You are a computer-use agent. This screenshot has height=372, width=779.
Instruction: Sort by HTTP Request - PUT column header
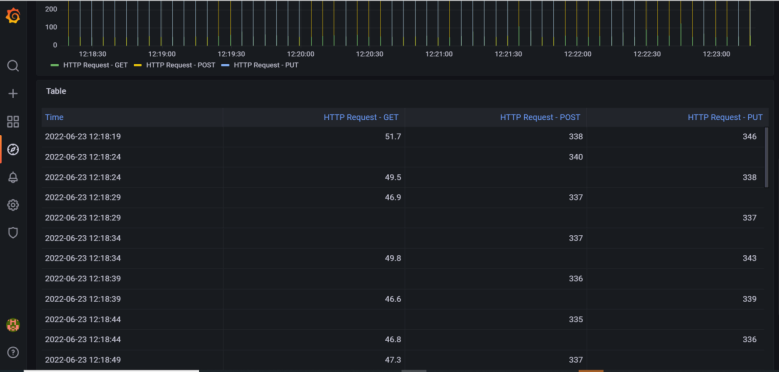(725, 117)
